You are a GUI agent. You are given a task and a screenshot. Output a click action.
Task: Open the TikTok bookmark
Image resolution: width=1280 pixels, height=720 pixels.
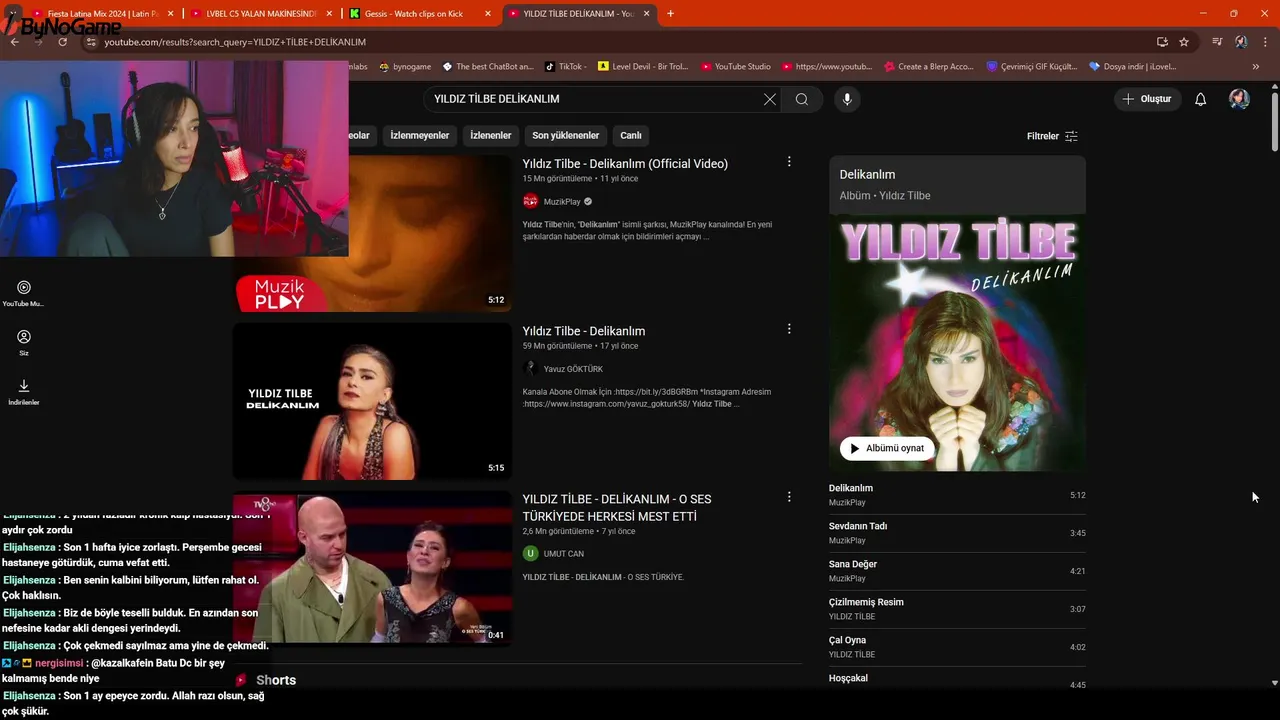(566, 67)
